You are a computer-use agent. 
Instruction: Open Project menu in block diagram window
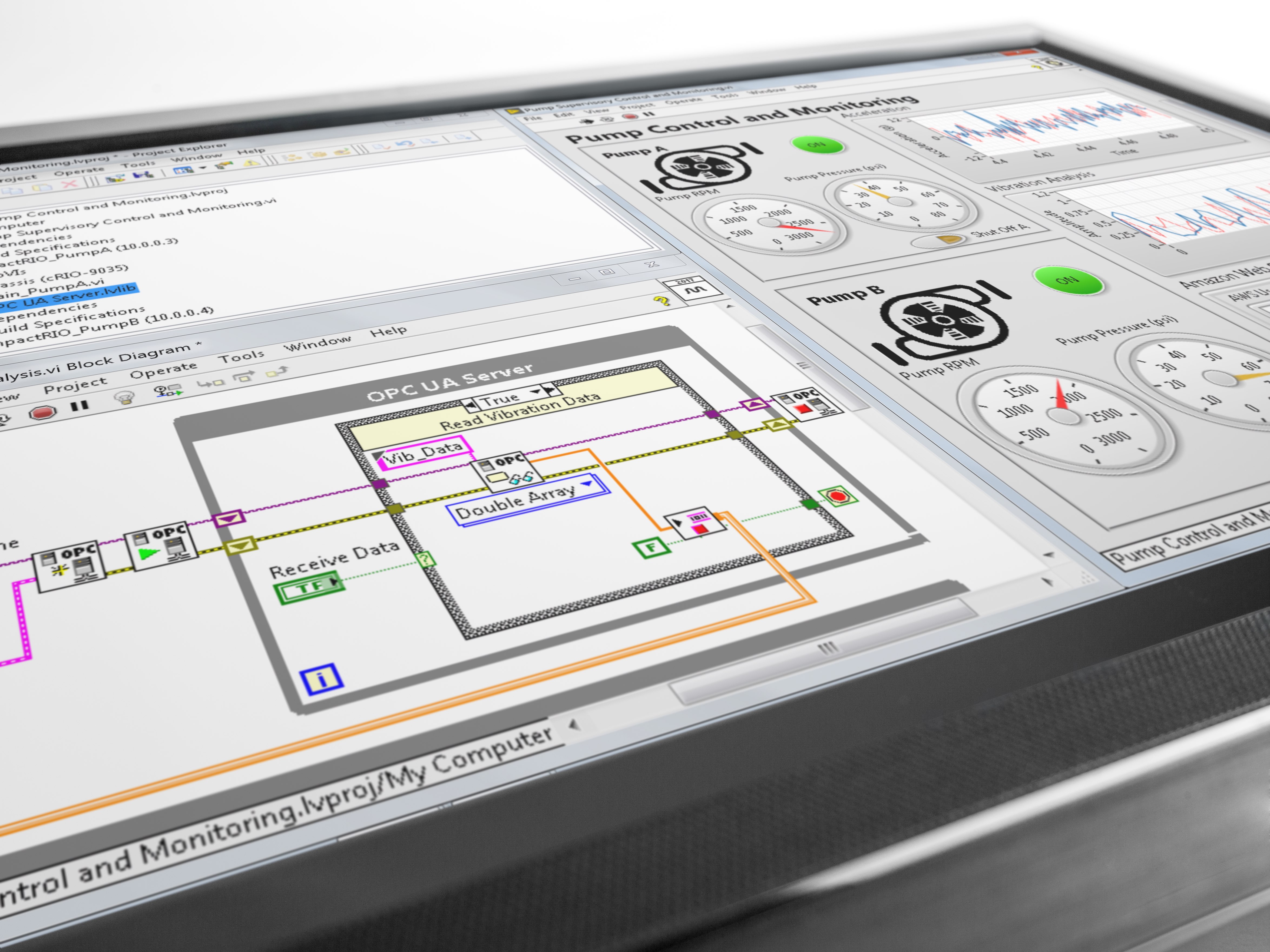click(x=75, y=386)
